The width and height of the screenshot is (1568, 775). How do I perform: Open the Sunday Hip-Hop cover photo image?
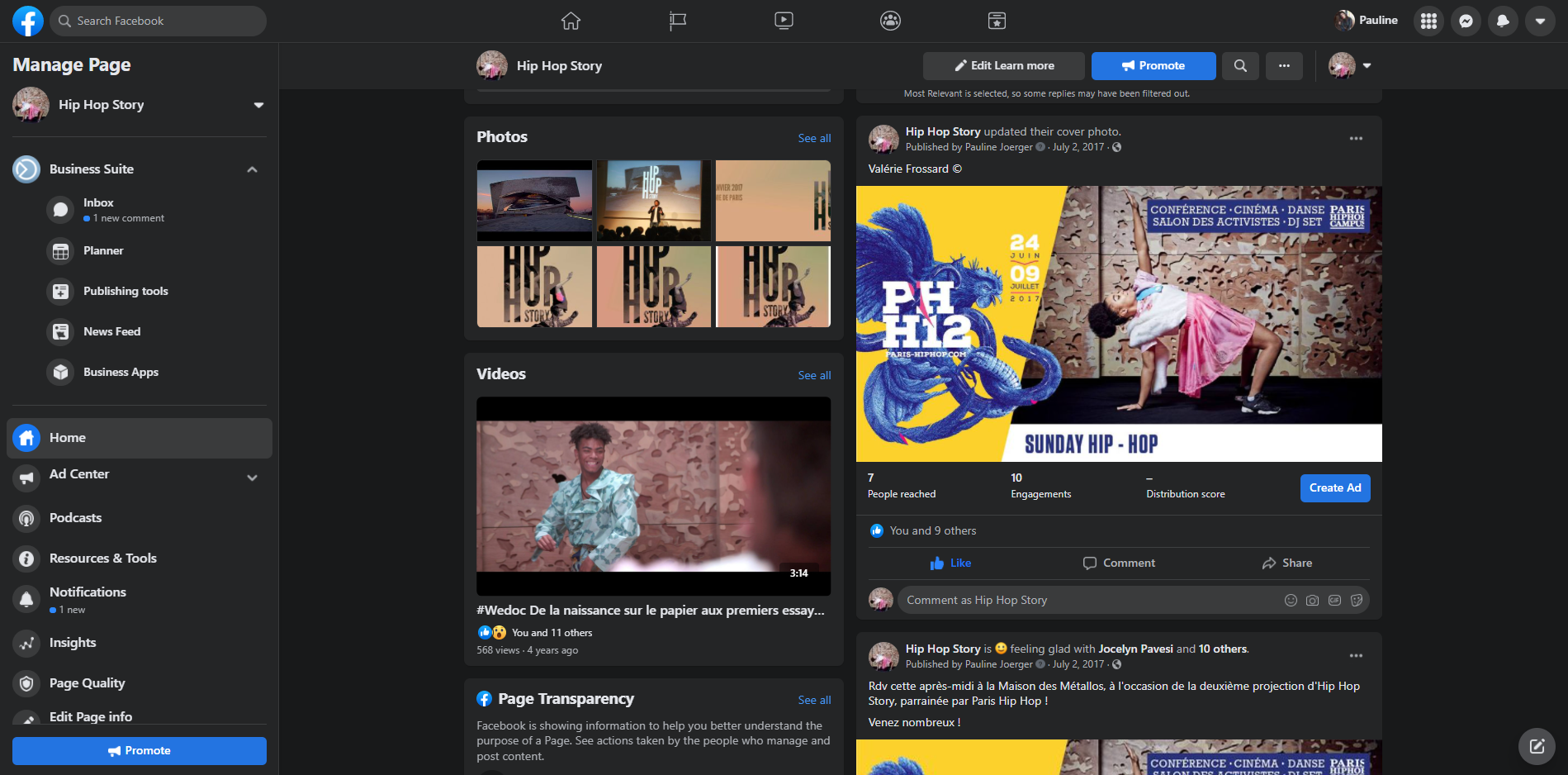coord(1119,324)
